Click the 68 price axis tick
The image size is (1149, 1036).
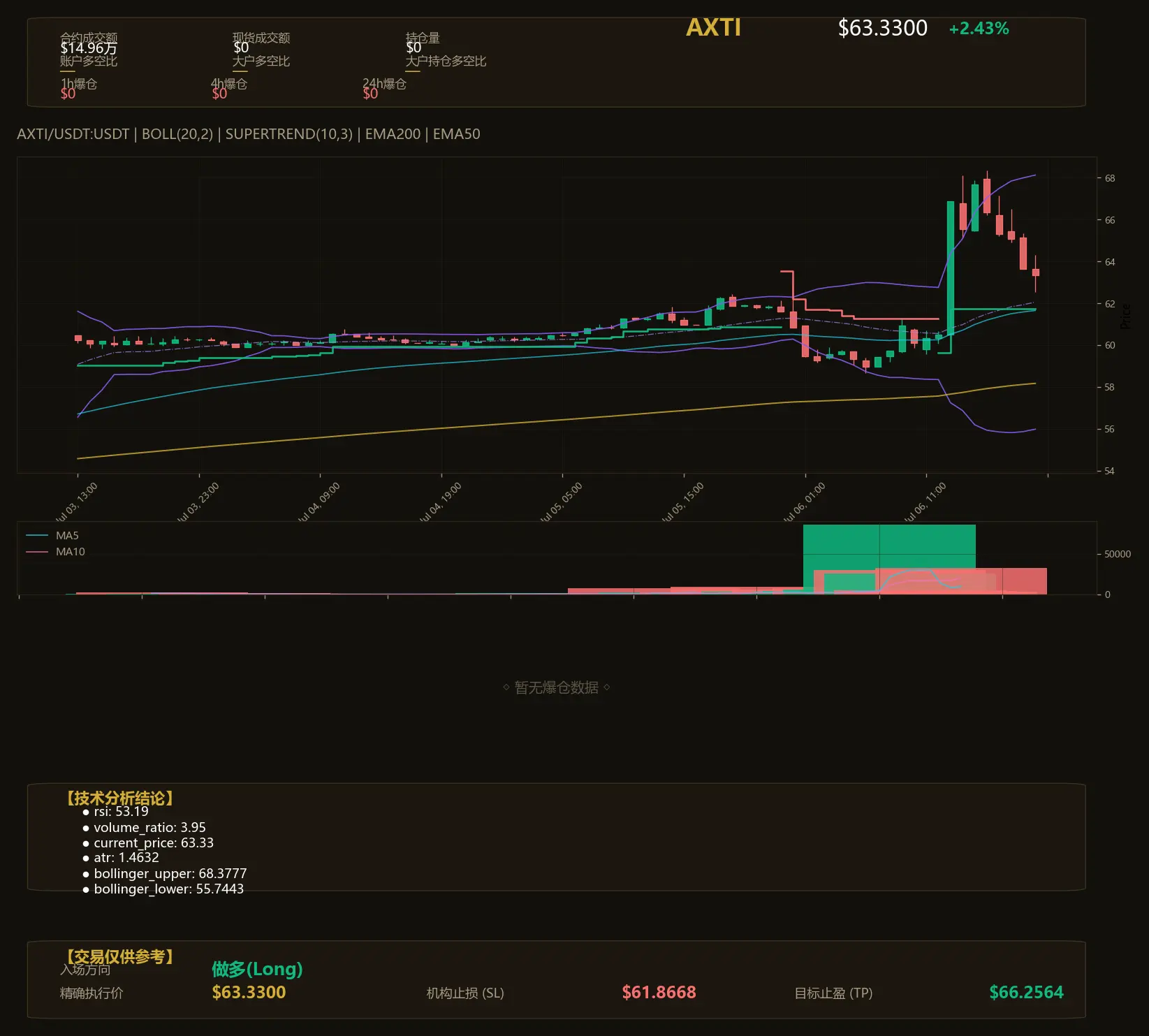pos(1110,178)
